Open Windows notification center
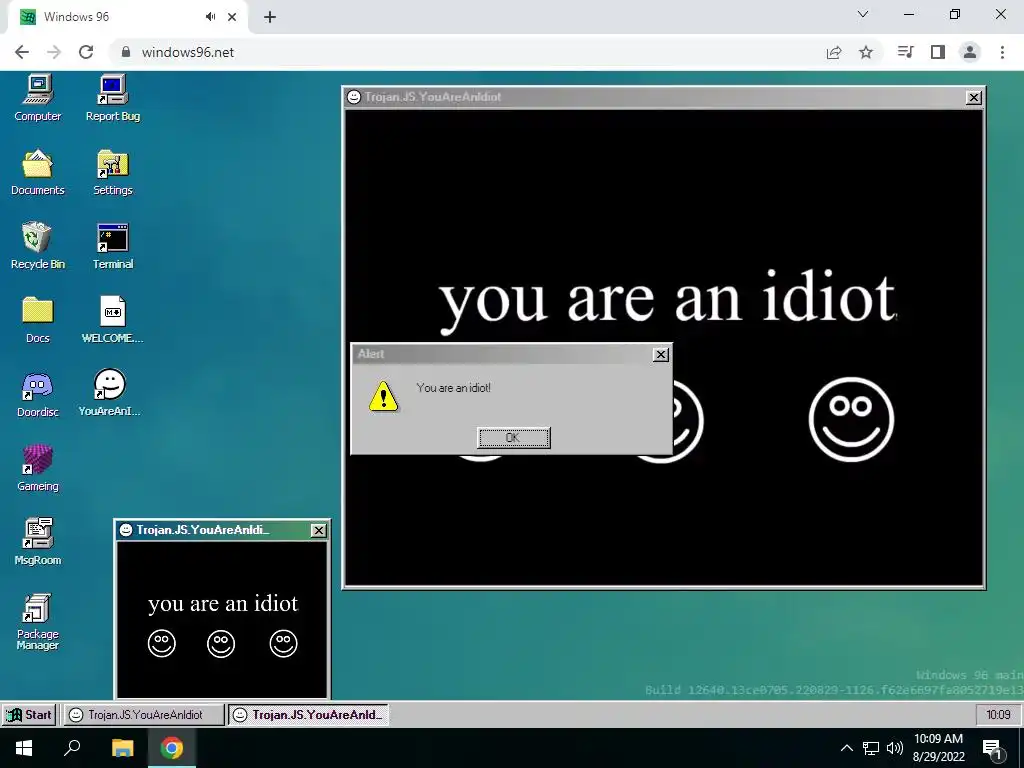This screenshot has width=1024, height=768. (993, 749)
